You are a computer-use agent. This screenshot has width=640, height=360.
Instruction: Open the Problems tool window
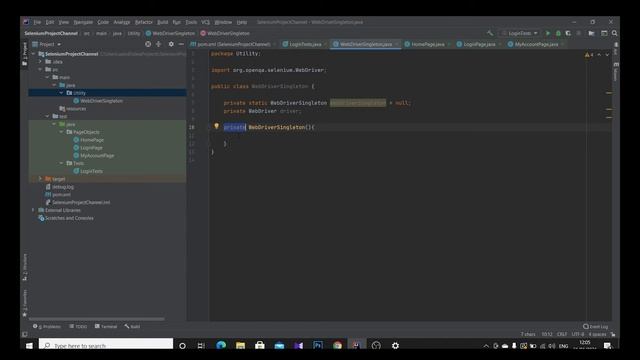coord(47,327)
